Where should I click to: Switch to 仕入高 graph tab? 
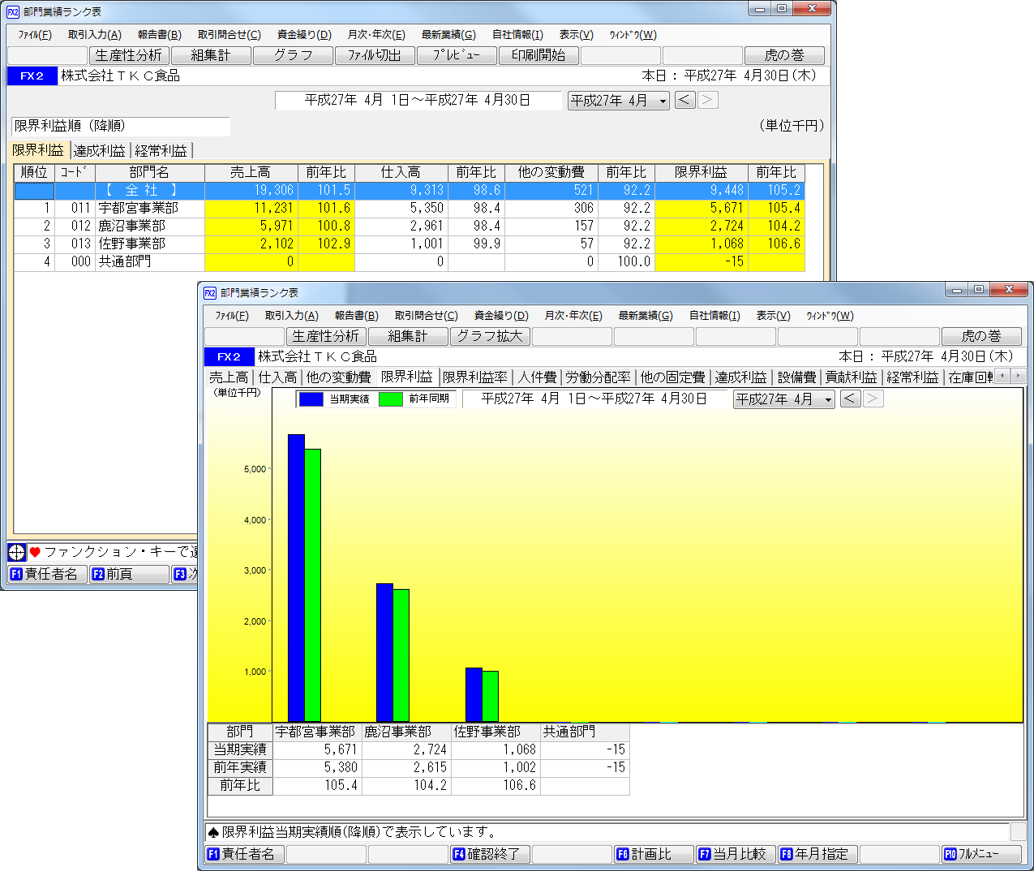(x=278, y=378)
